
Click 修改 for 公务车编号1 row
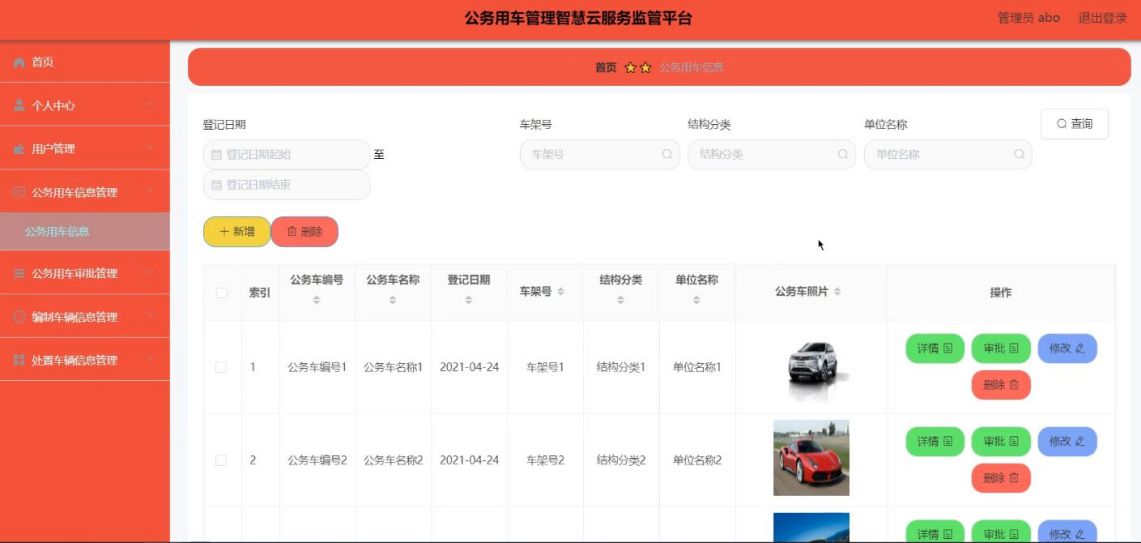(x=1067, y=349)
